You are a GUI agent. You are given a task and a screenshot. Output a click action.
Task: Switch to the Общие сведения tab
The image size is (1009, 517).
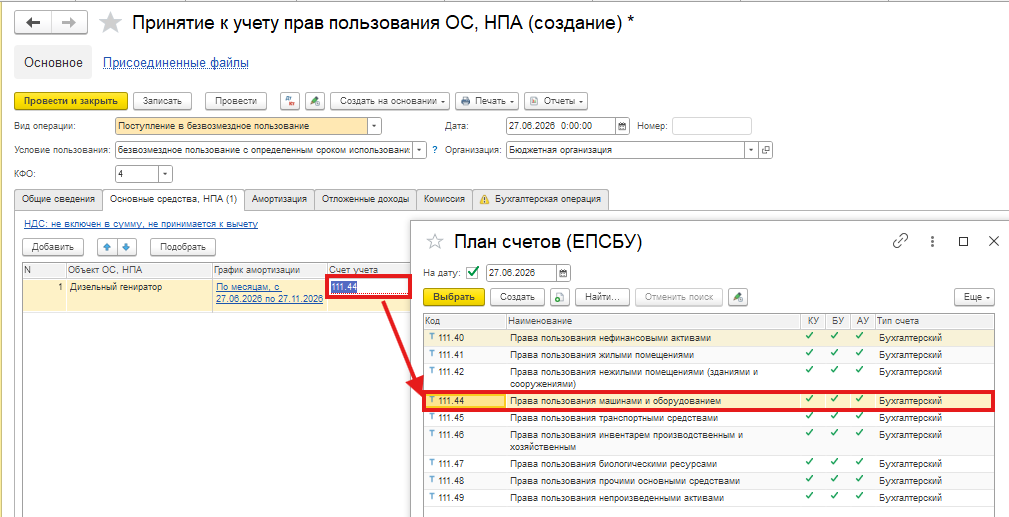click(x=59, y=199)
